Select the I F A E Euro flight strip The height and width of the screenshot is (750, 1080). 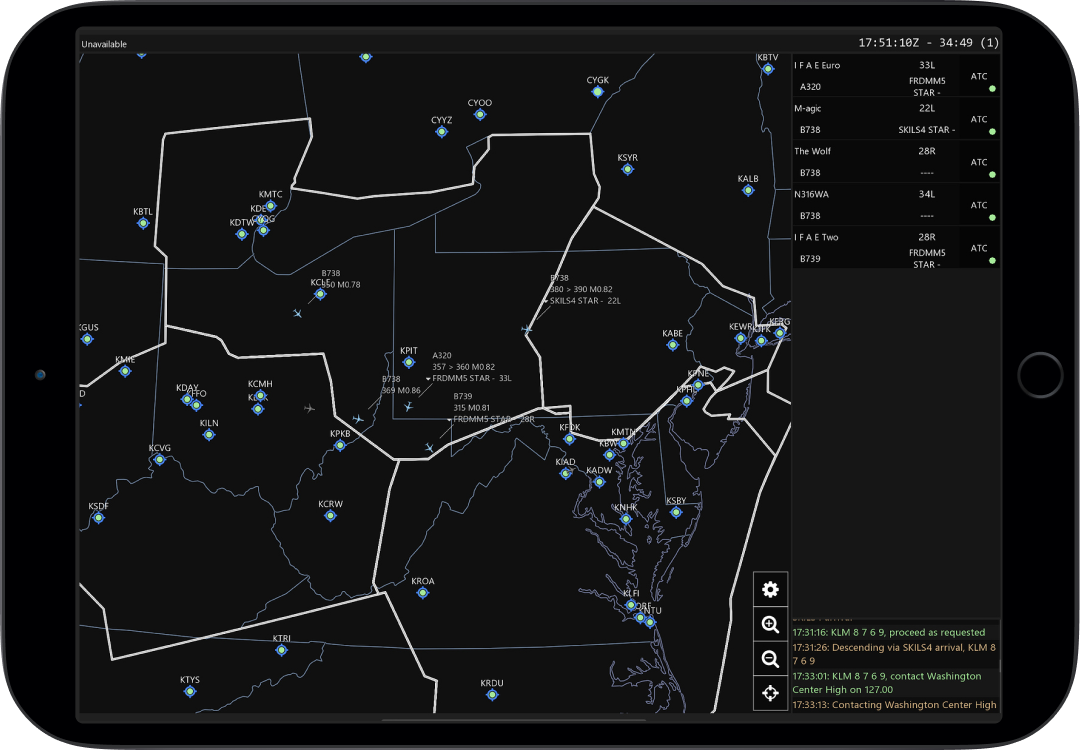point(875,76)
